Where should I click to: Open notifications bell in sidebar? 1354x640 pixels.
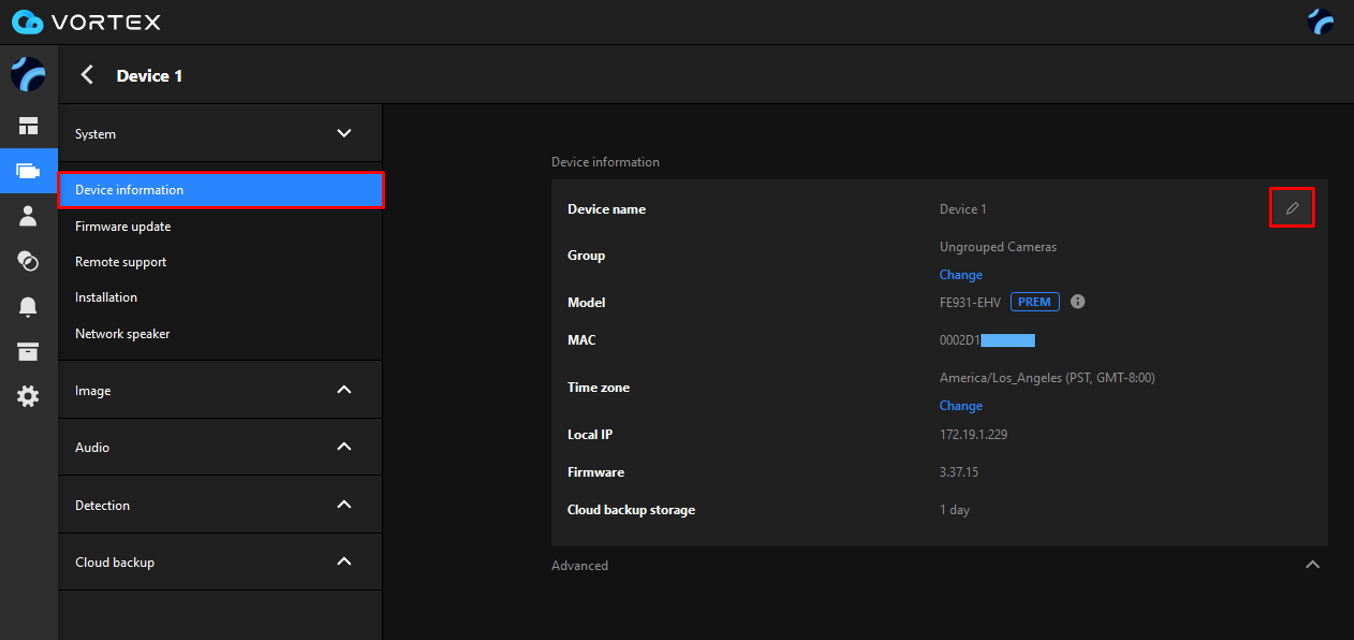(28, 307)
